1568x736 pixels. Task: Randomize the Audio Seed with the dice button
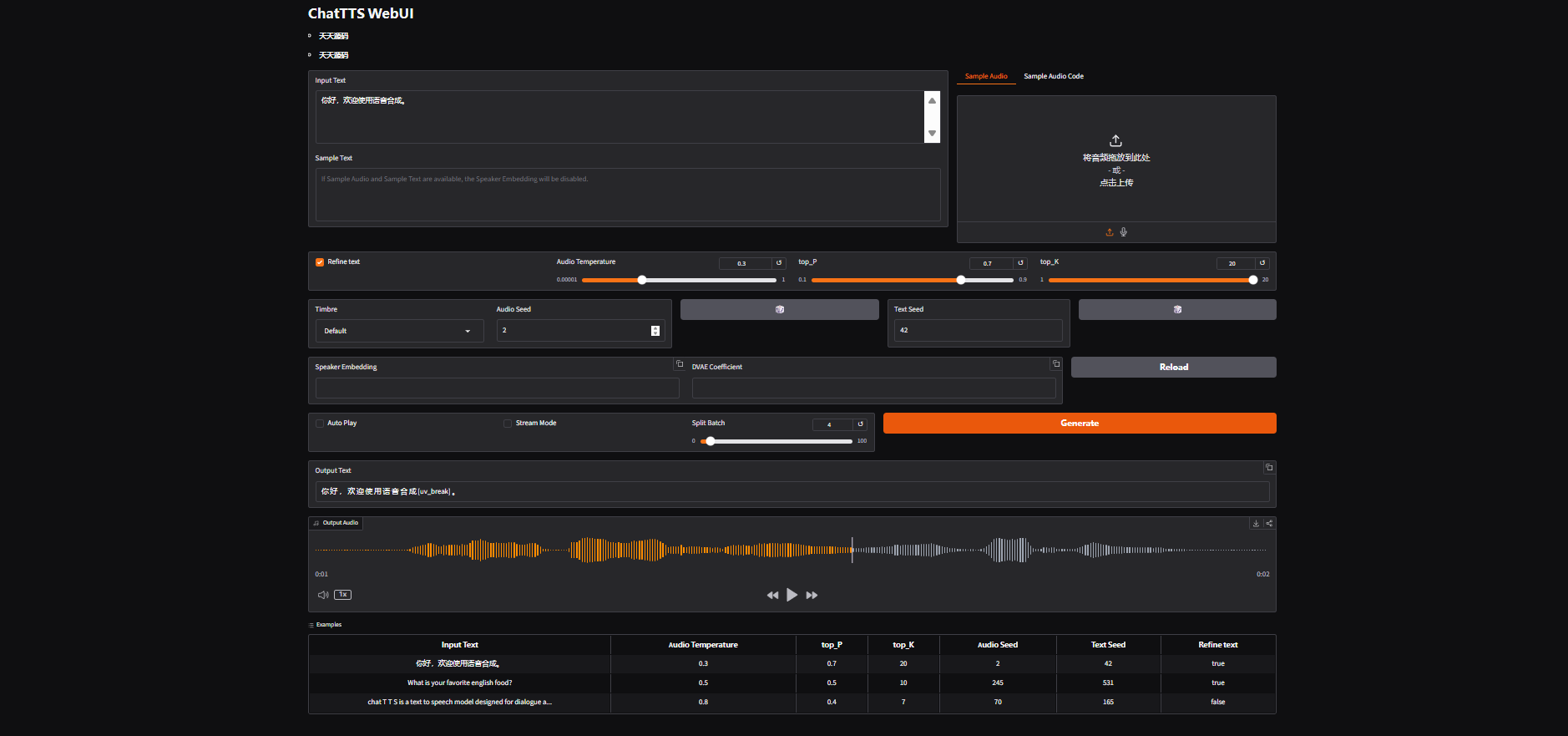pos(780,309)
